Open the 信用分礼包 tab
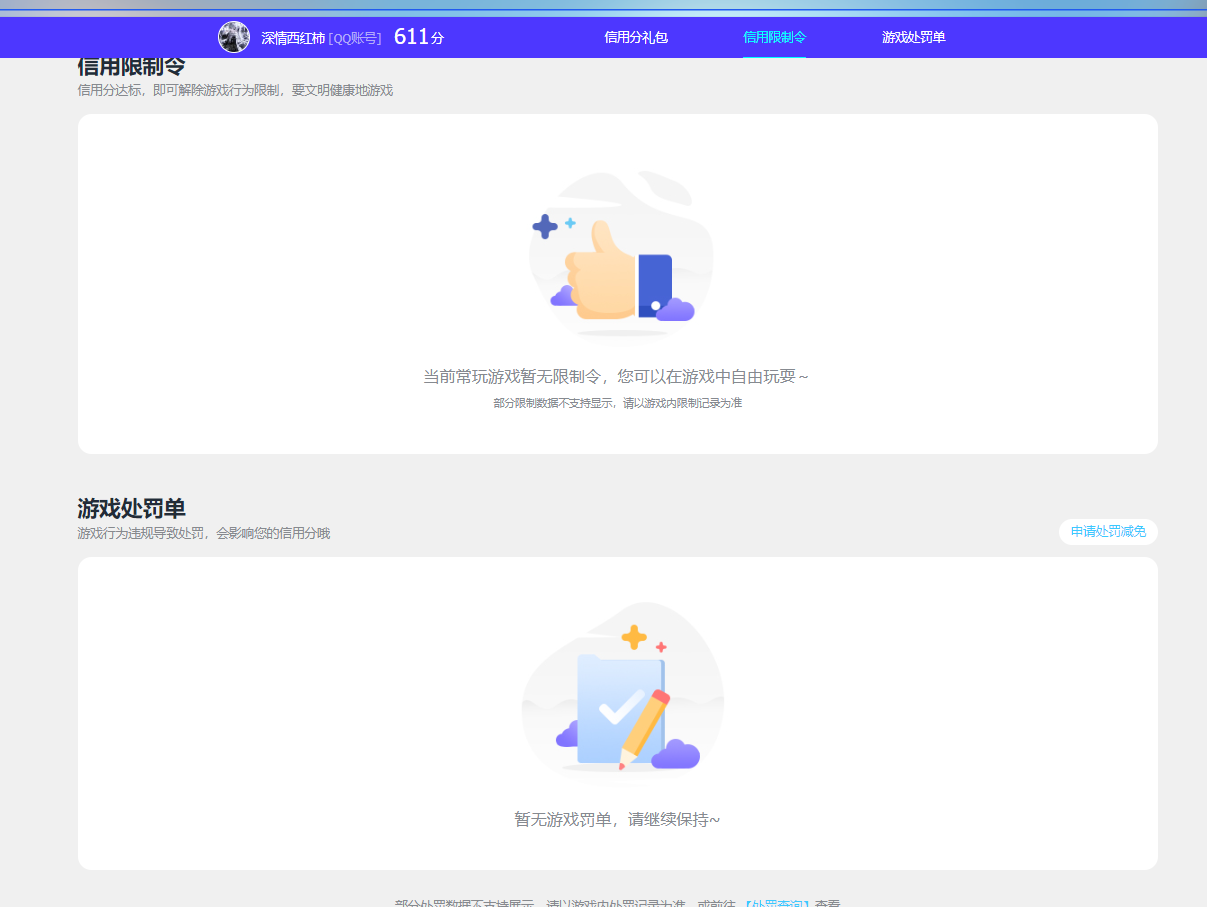This screenshot has height=907, width=1207. 636,37
